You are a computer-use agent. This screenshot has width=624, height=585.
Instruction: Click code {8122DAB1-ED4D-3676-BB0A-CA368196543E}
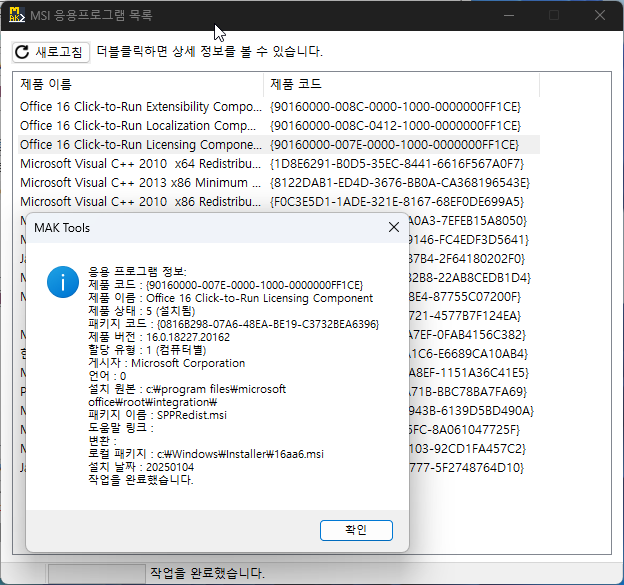[400, 183]
